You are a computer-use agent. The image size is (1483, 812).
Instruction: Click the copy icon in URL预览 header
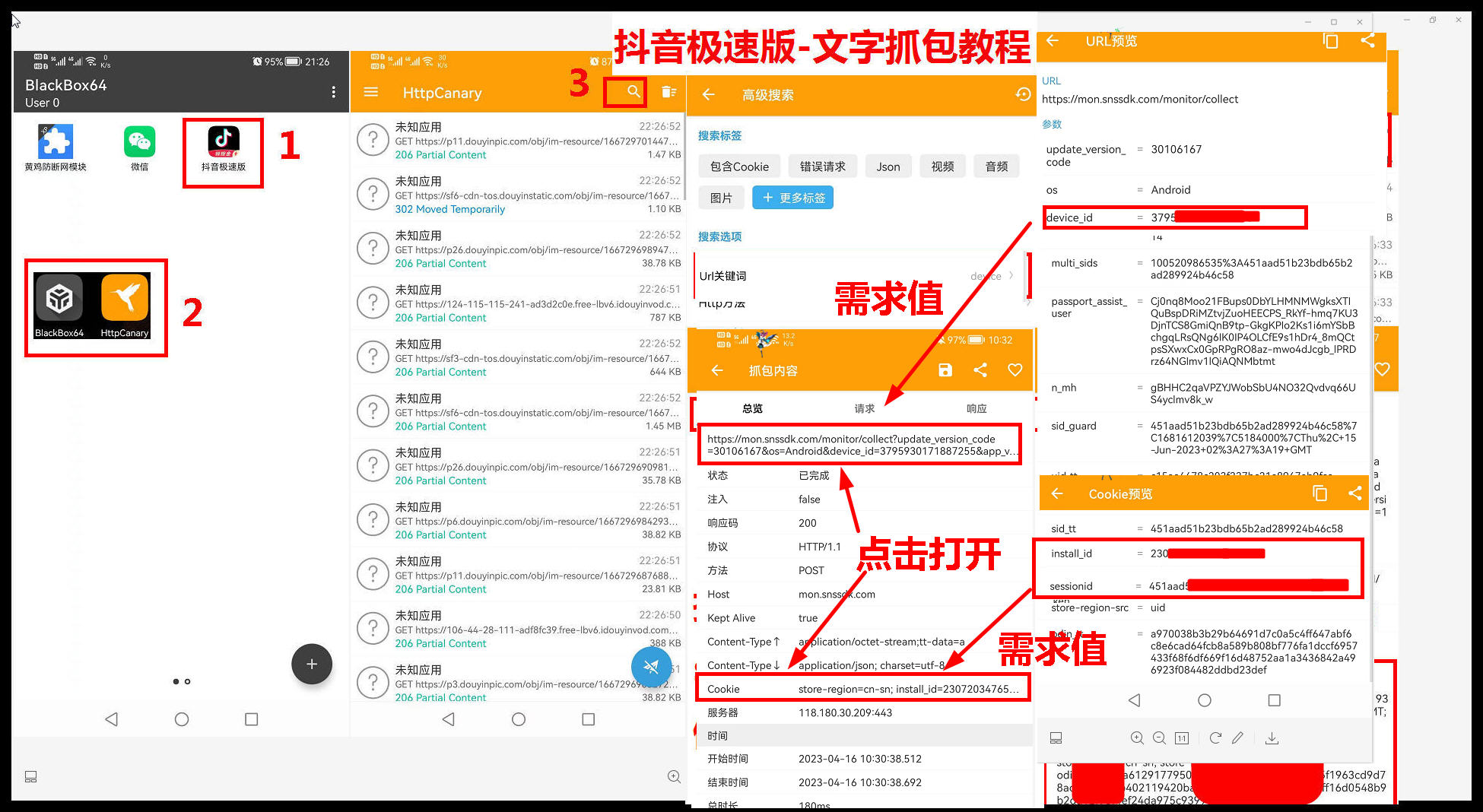click(x=1331, y=41)
